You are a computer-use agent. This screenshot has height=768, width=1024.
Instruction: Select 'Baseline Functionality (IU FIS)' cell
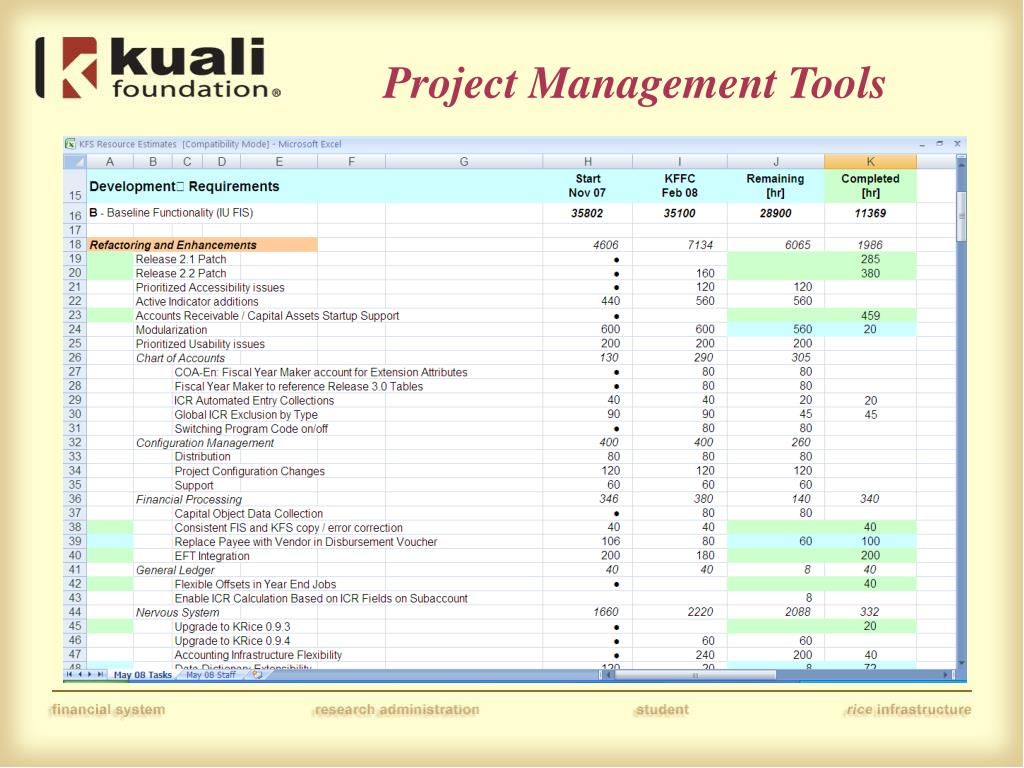171,213
